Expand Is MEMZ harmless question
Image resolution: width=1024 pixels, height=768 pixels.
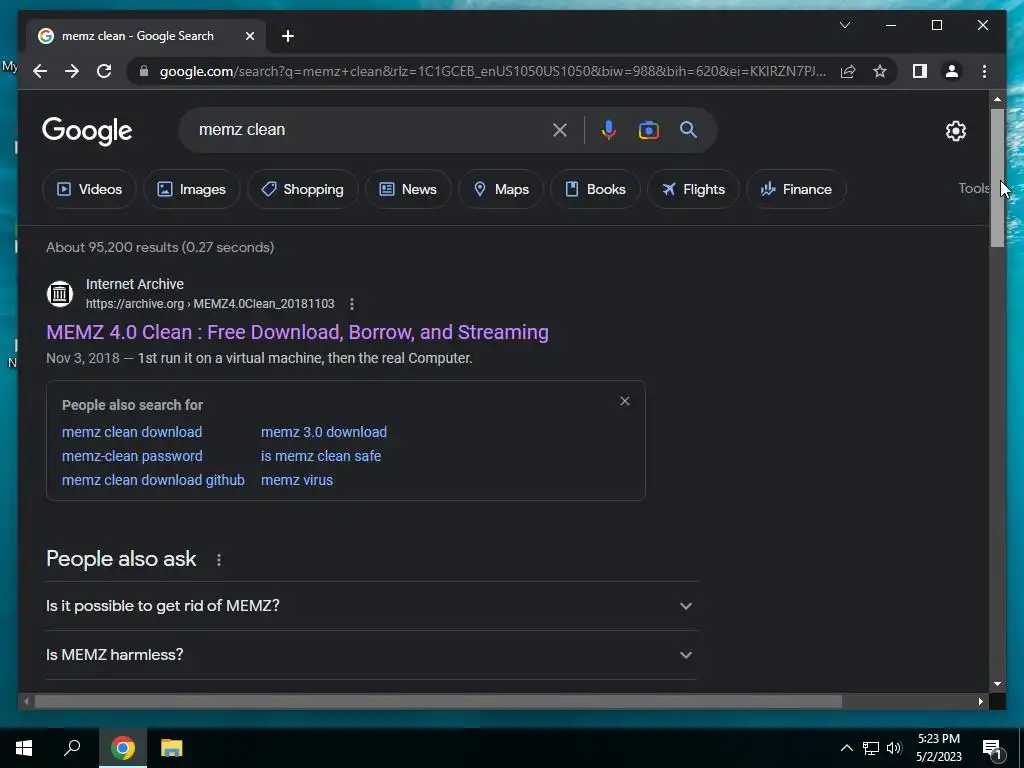coord(372,655)
